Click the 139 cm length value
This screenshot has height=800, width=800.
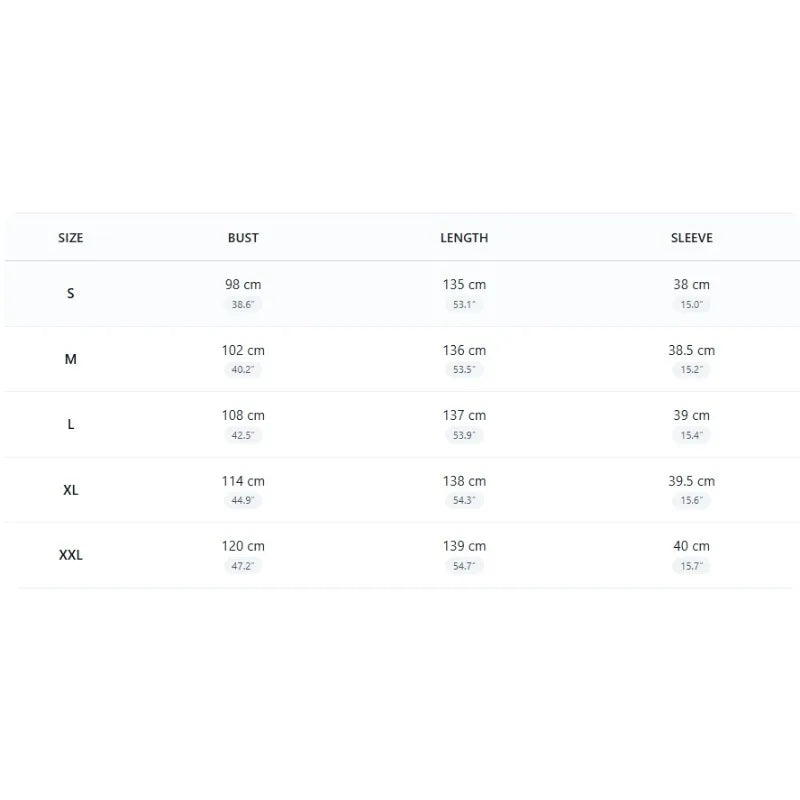point(464,546)
